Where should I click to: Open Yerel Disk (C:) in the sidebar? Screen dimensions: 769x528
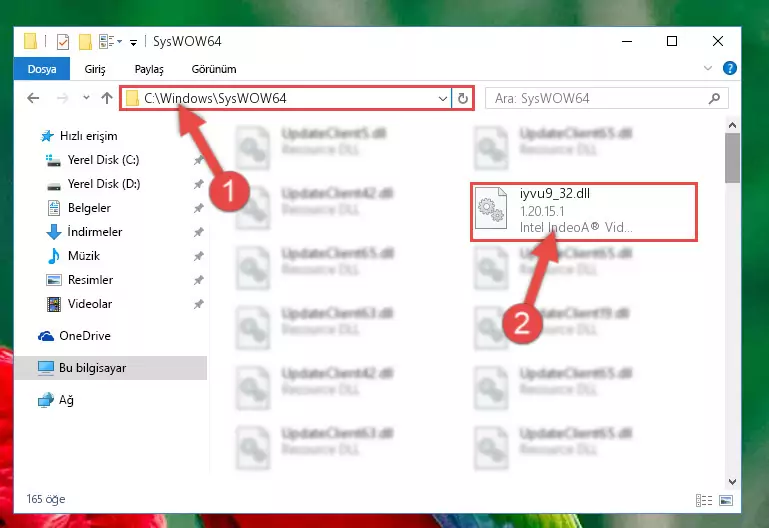pyautogui.click(x=103, y=160)
